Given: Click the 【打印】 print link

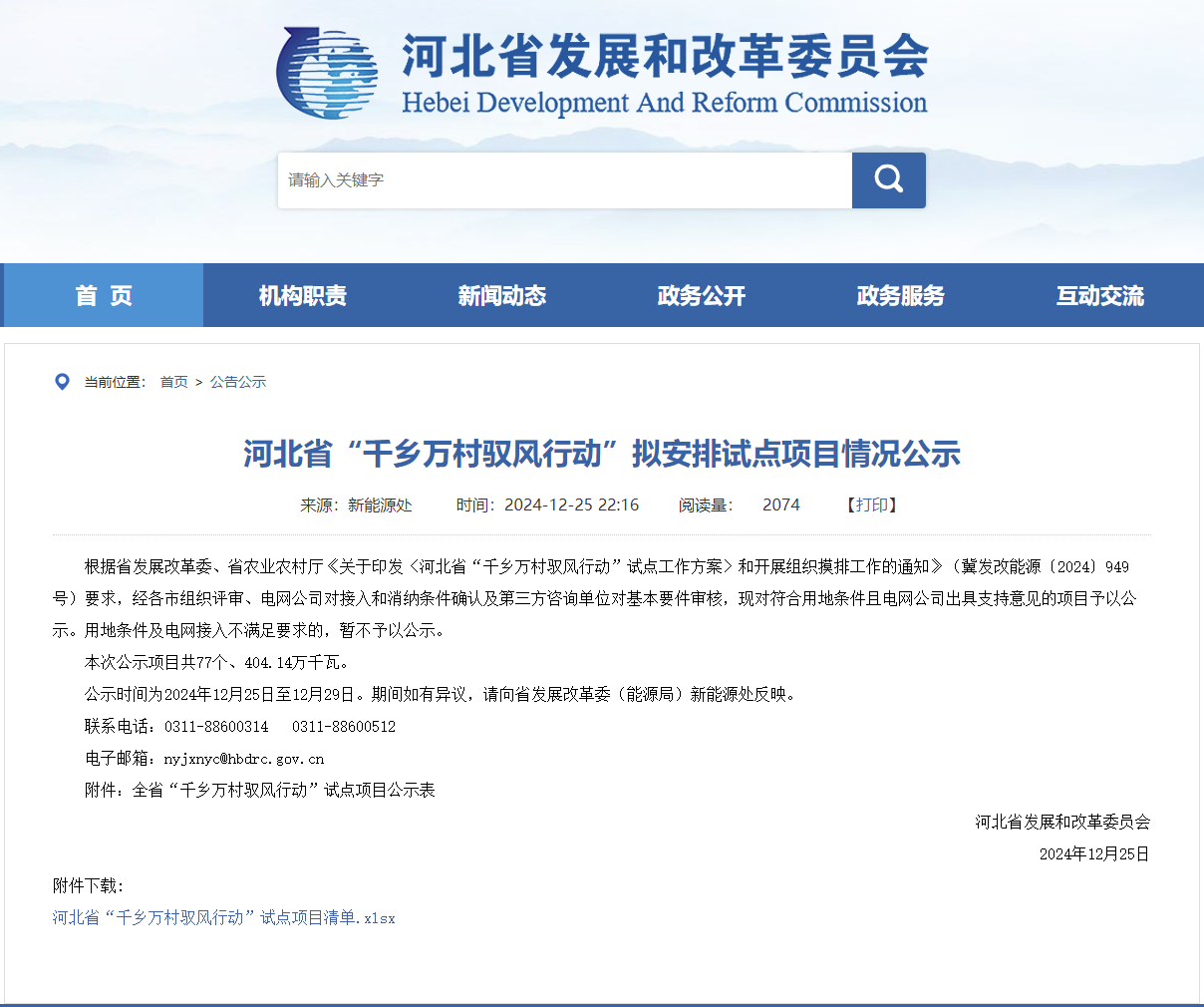Looking at the screenshot, I should (x=872, y=505).
